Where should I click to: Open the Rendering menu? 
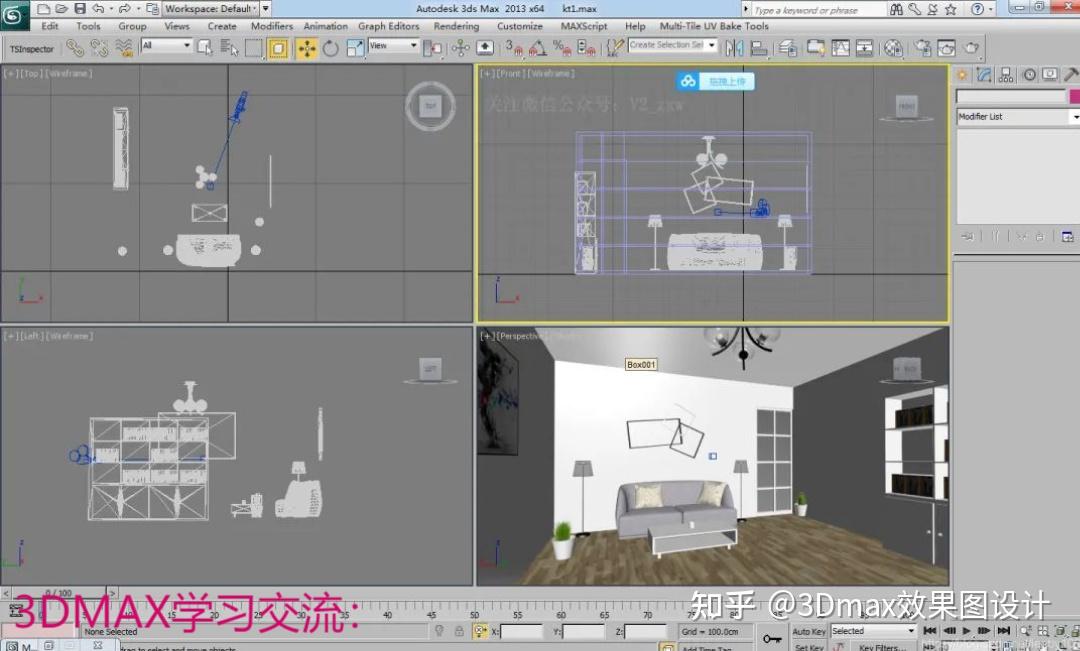[x=457, y=27]
